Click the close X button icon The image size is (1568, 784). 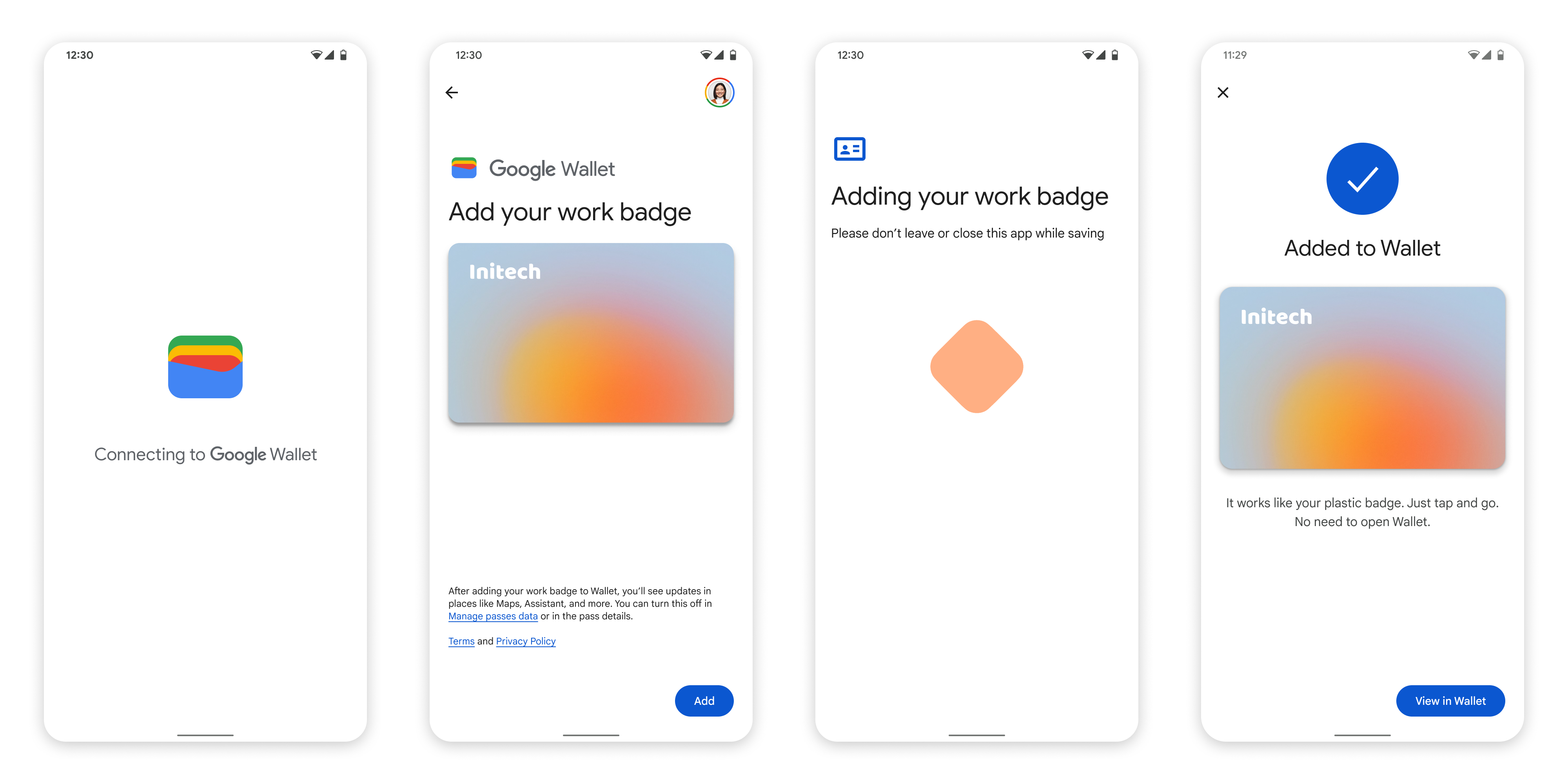(x=1223, y=92)
